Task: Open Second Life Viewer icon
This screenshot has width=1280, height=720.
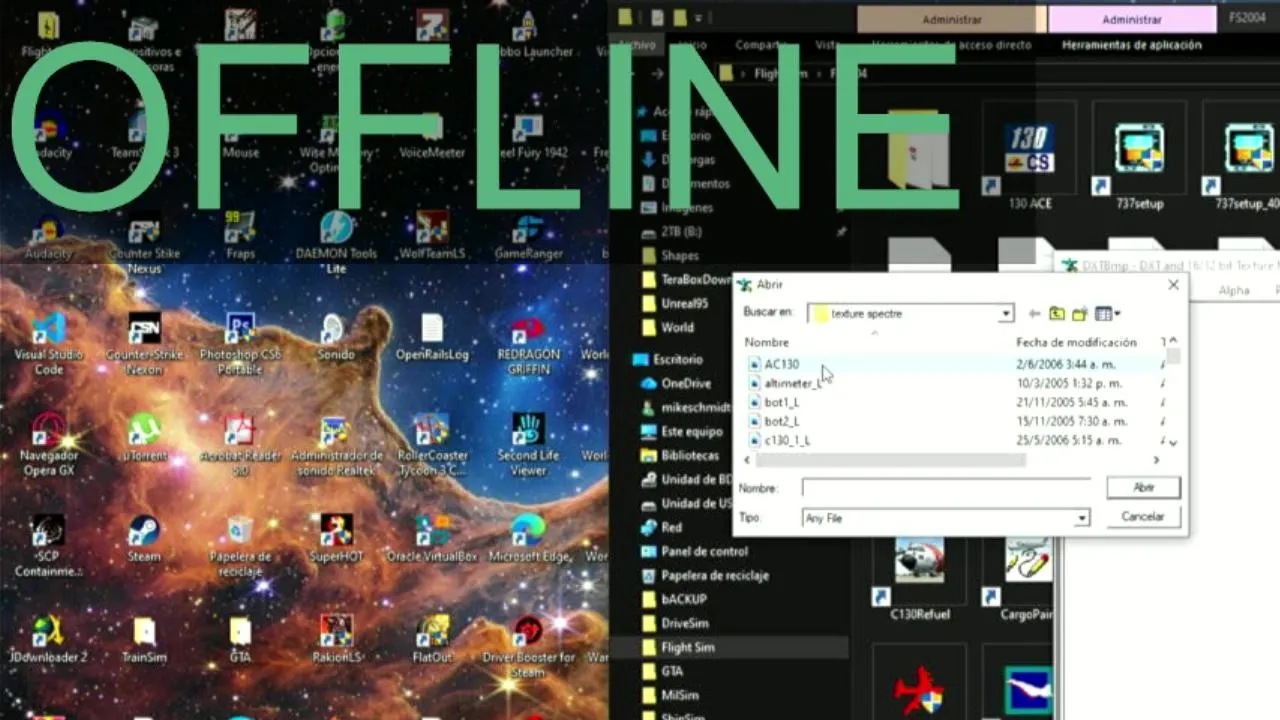Action: tap(528, 444)
